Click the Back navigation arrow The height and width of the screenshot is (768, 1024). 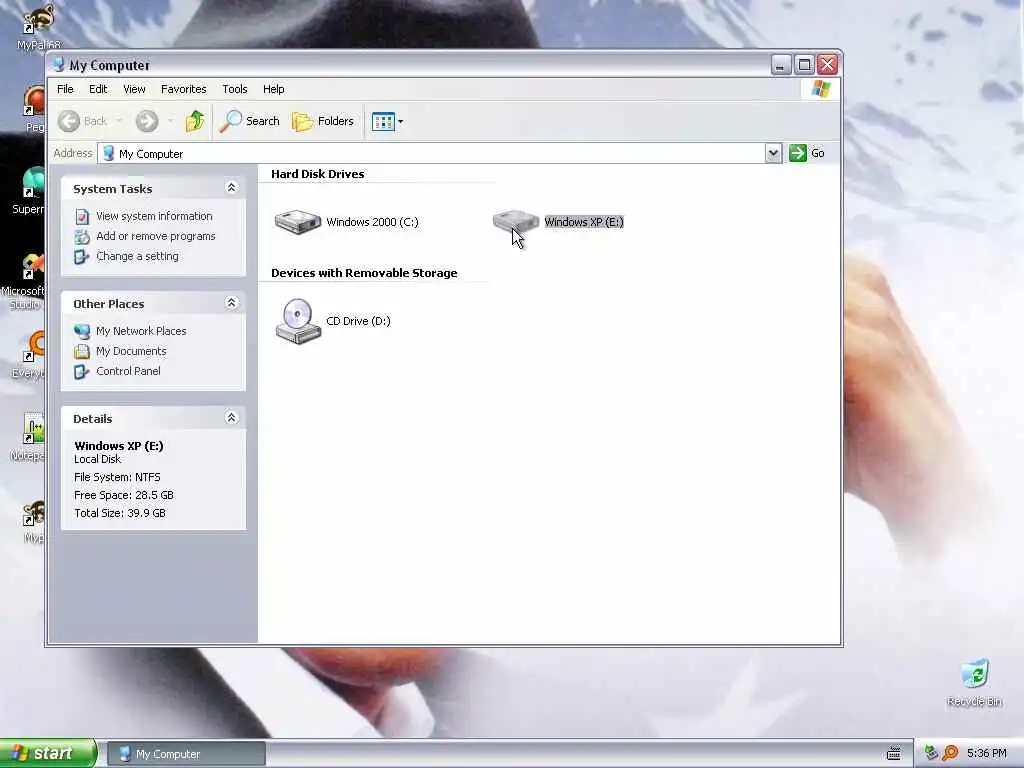[x=69, y=121]
